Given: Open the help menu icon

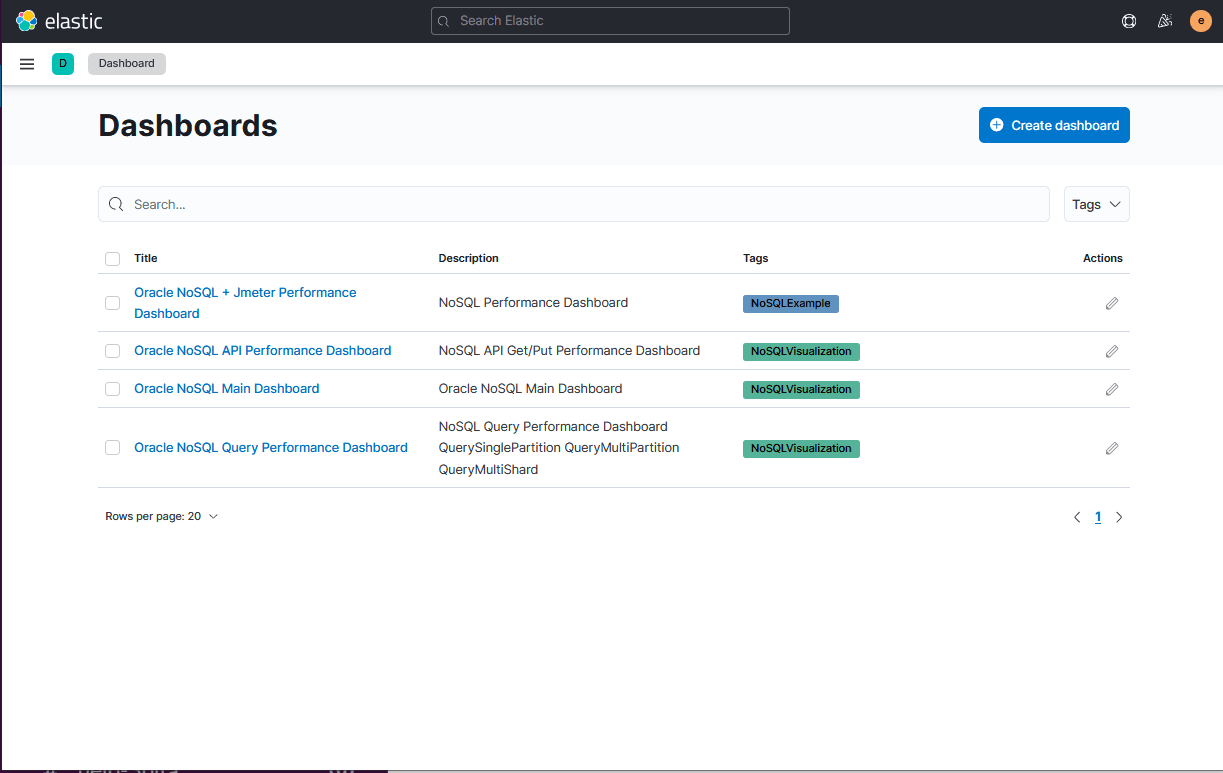Looking at the screenshot, I should tap(1129, 21).
